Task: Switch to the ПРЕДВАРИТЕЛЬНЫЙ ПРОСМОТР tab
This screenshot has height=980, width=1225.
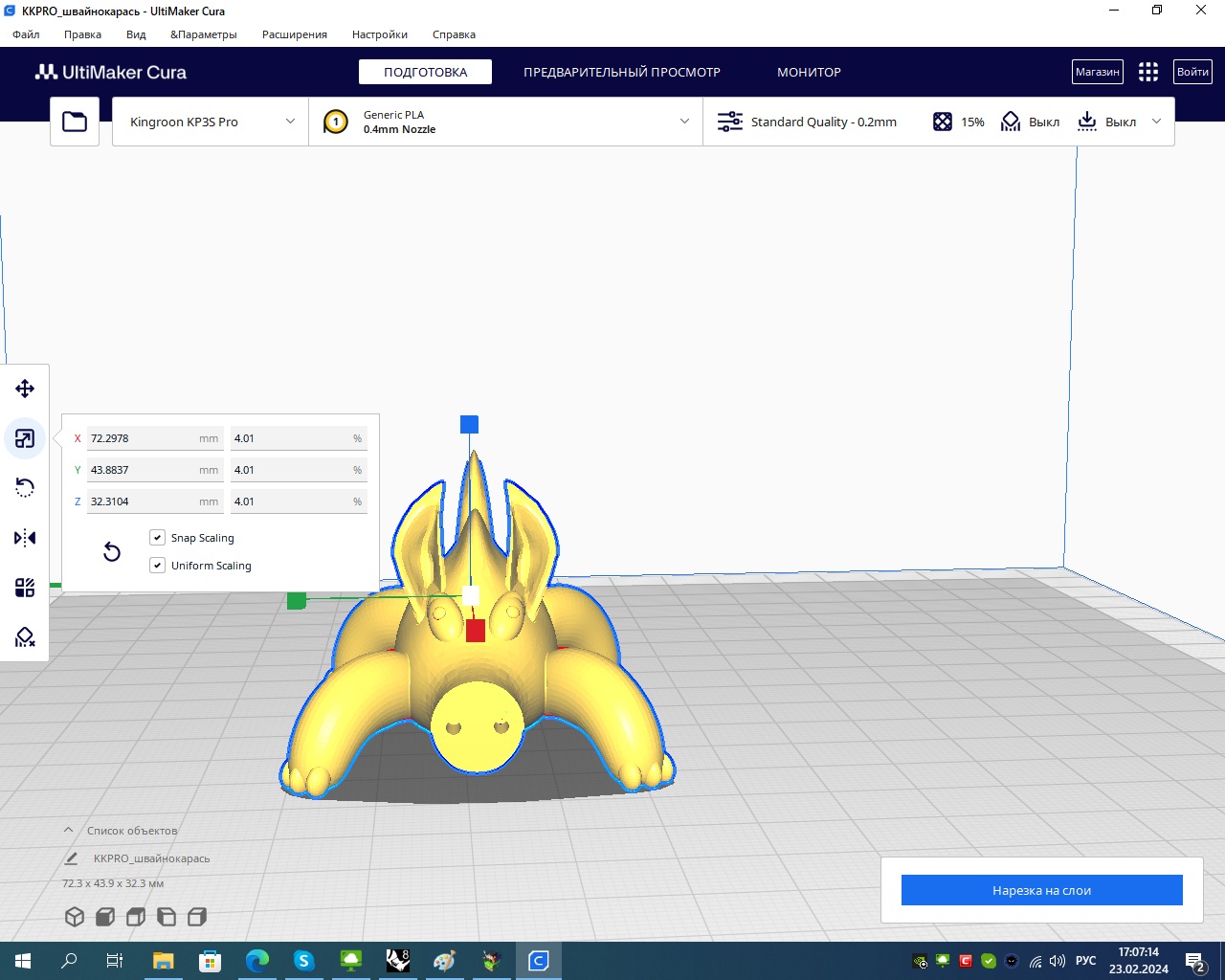Action: point(622,72)
